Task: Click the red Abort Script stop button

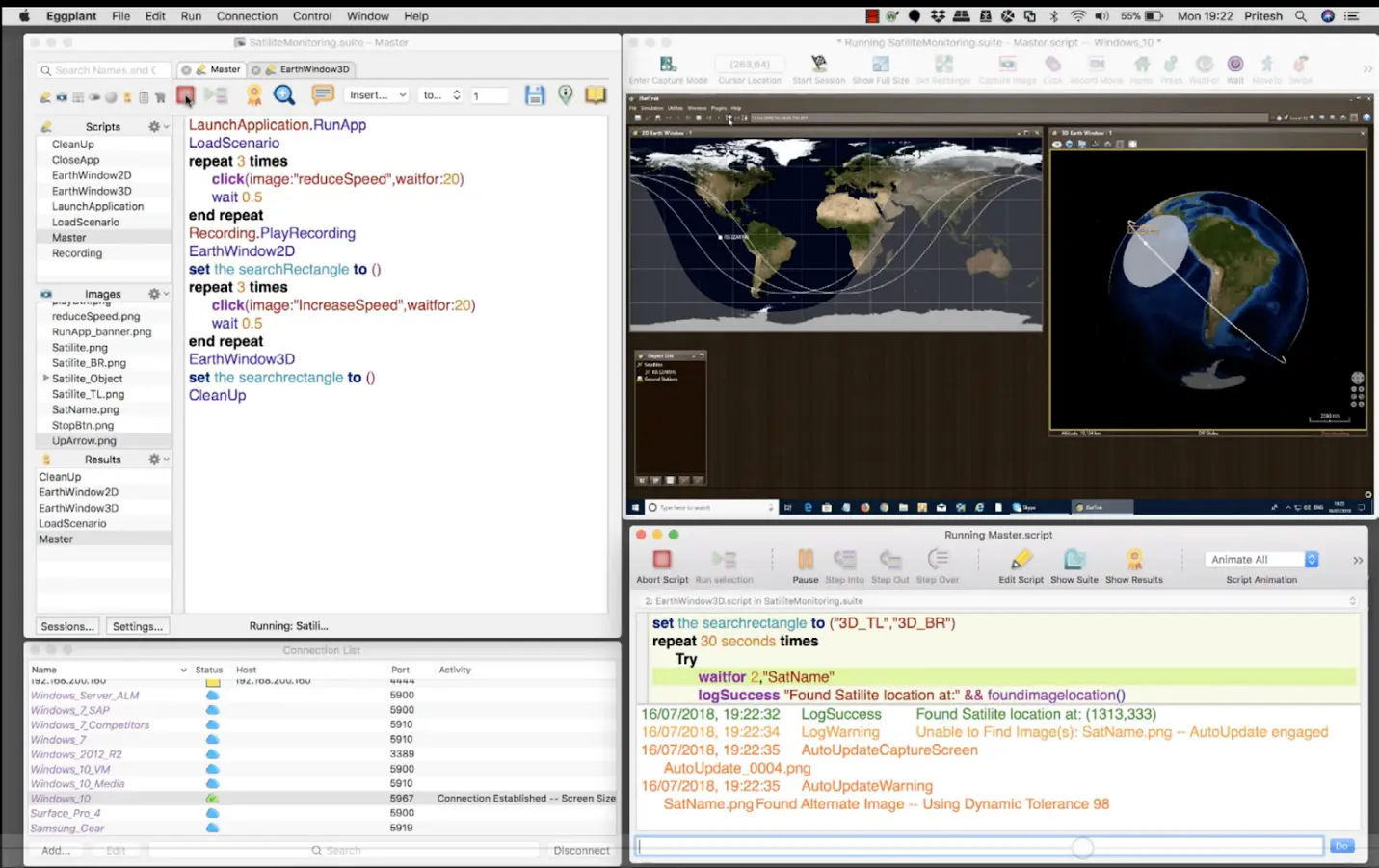Action: (x=661, y=560)
